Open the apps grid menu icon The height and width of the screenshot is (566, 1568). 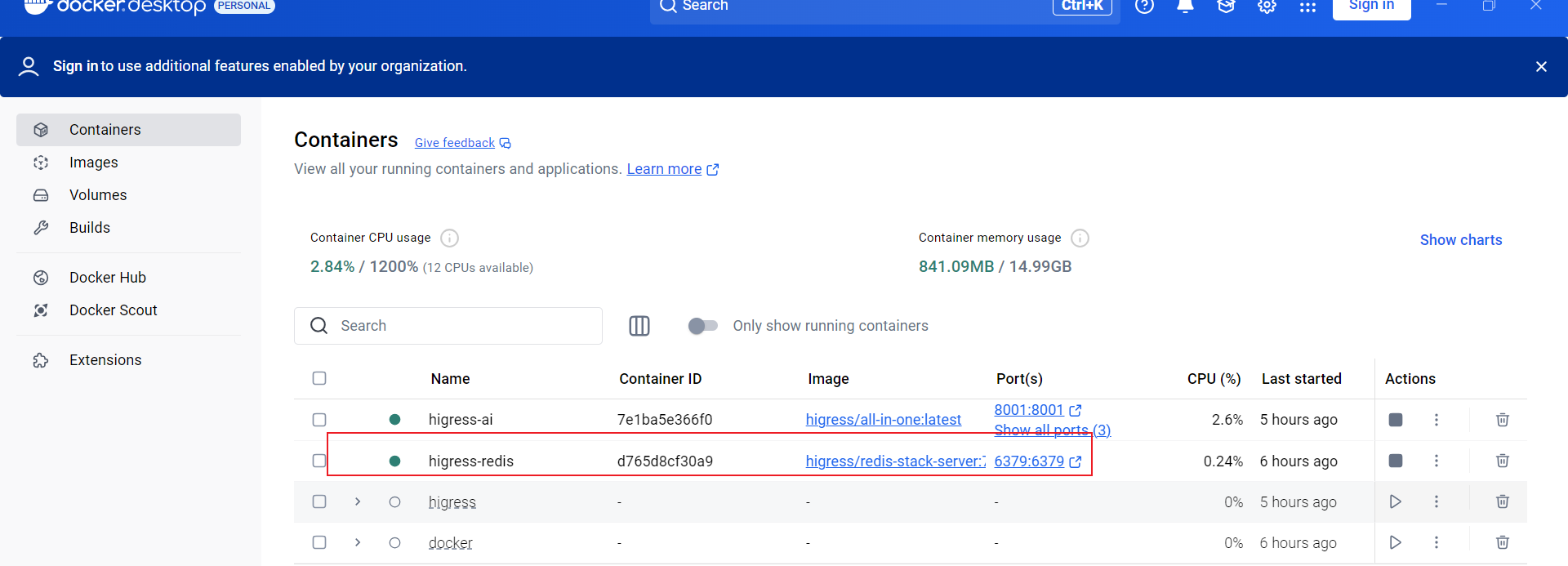click(1307, 7)
